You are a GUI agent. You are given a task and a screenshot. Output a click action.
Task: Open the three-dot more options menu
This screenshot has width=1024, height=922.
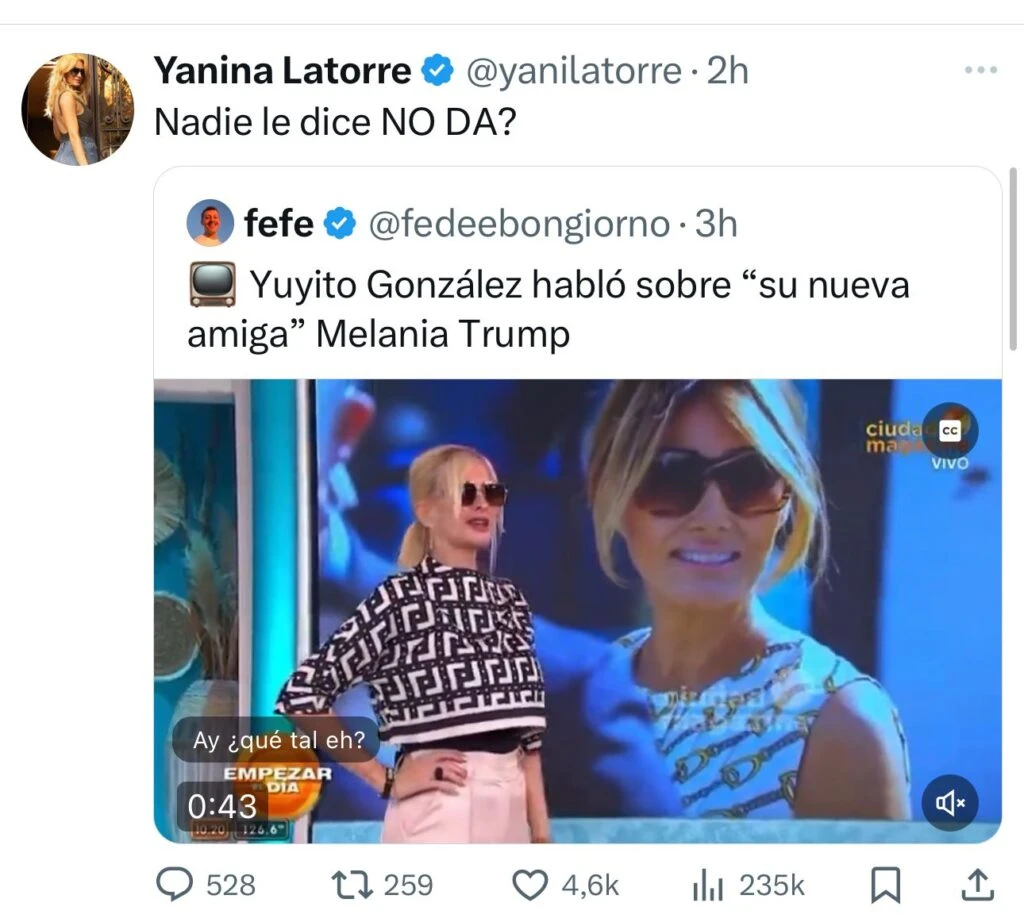click(980, 71)
